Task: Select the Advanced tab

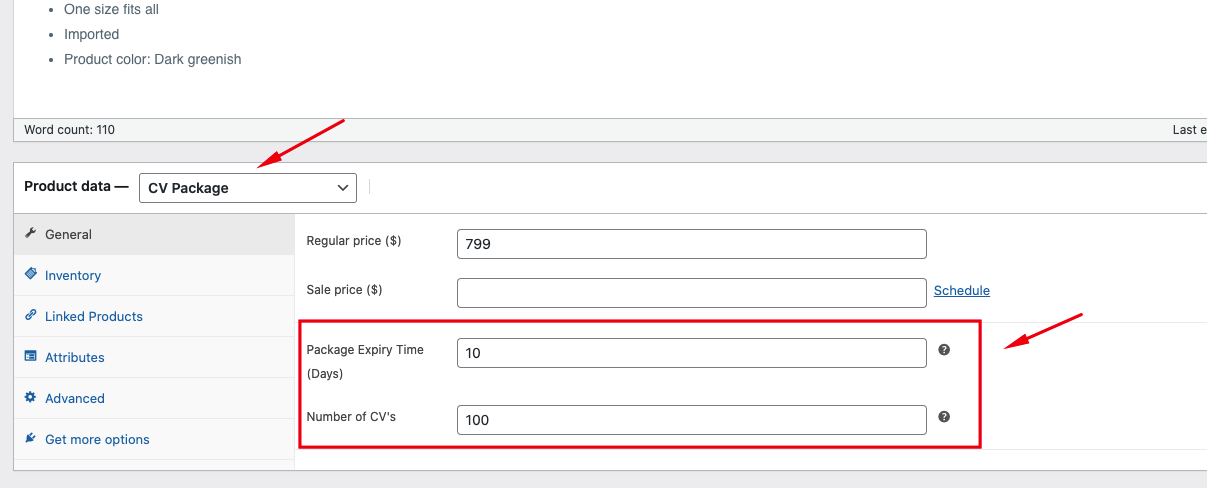Action: coord(75,398)
